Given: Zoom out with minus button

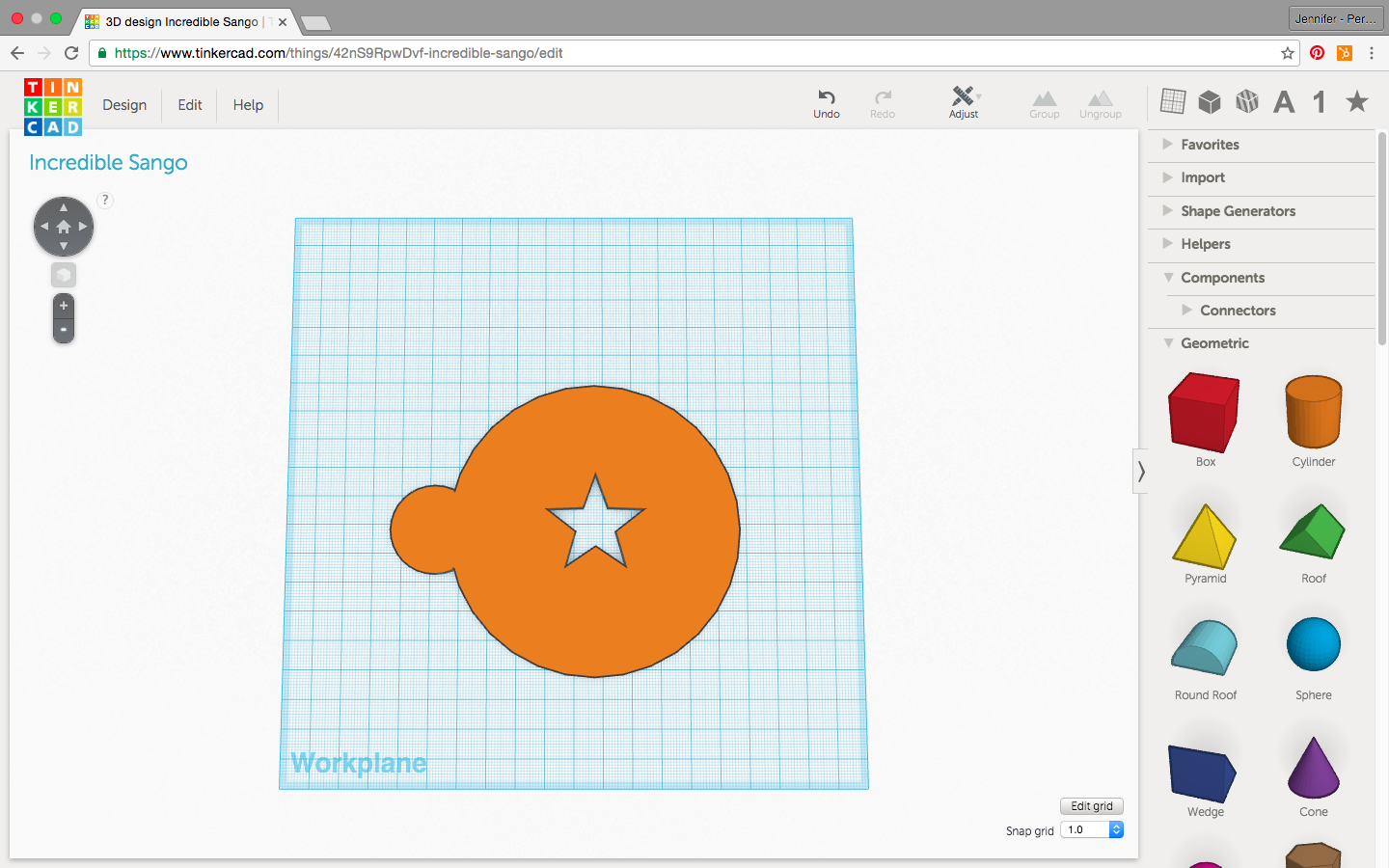Looking at the screenshot, I should pyautogui.click(x=64, y=330).
